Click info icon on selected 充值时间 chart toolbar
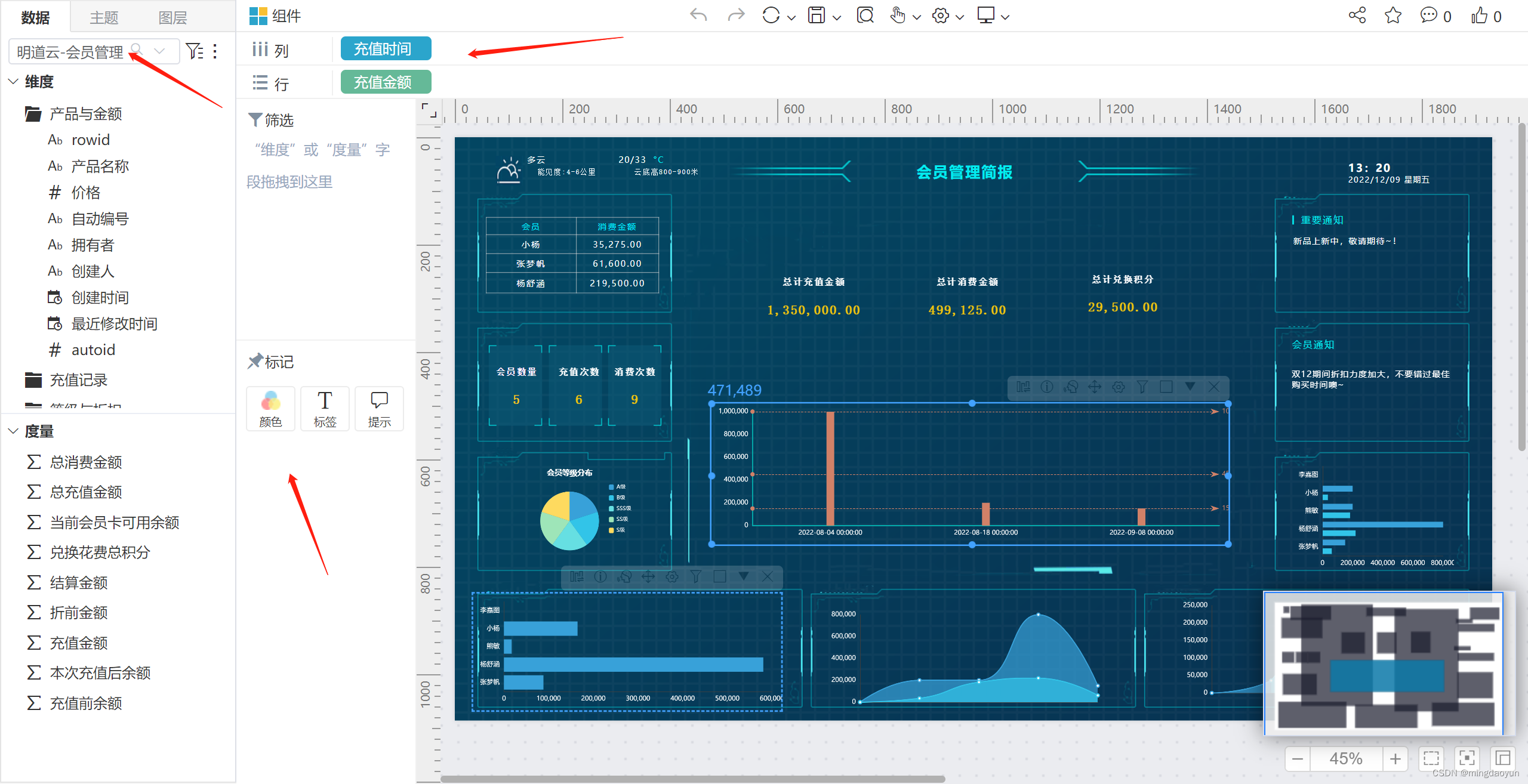1528x784 pixels. [x=1047, y=387]
